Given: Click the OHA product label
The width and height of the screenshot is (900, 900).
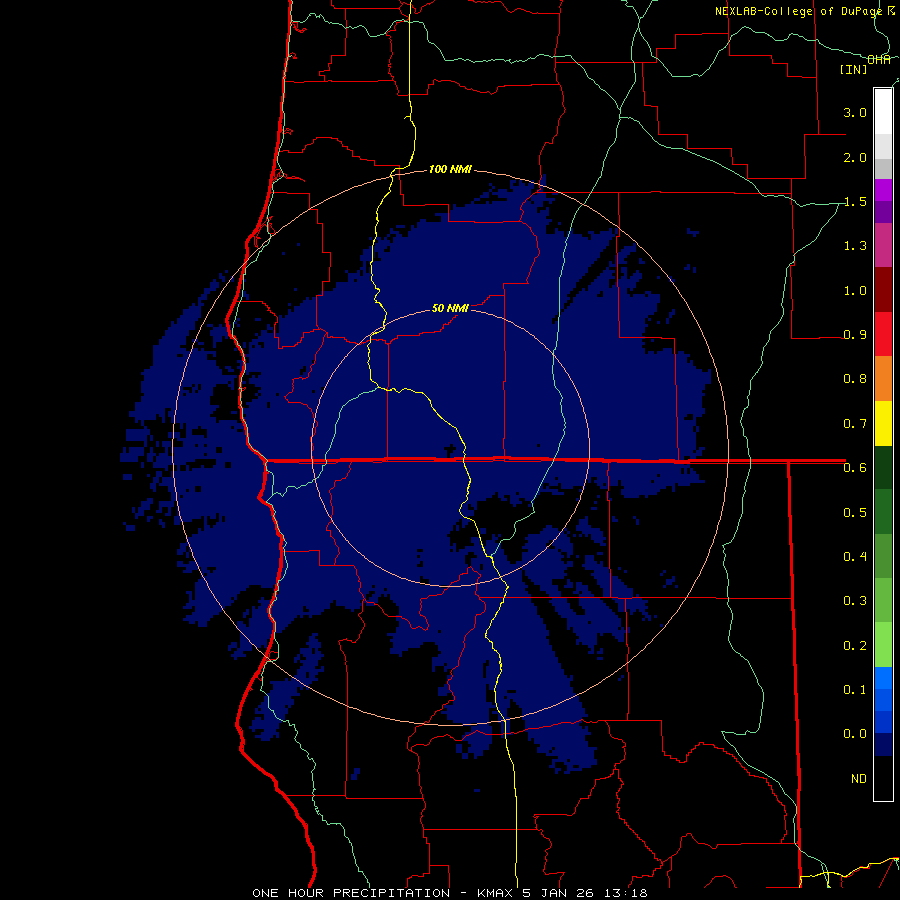Looking at the screenshot, I should [x=879, y=59].
